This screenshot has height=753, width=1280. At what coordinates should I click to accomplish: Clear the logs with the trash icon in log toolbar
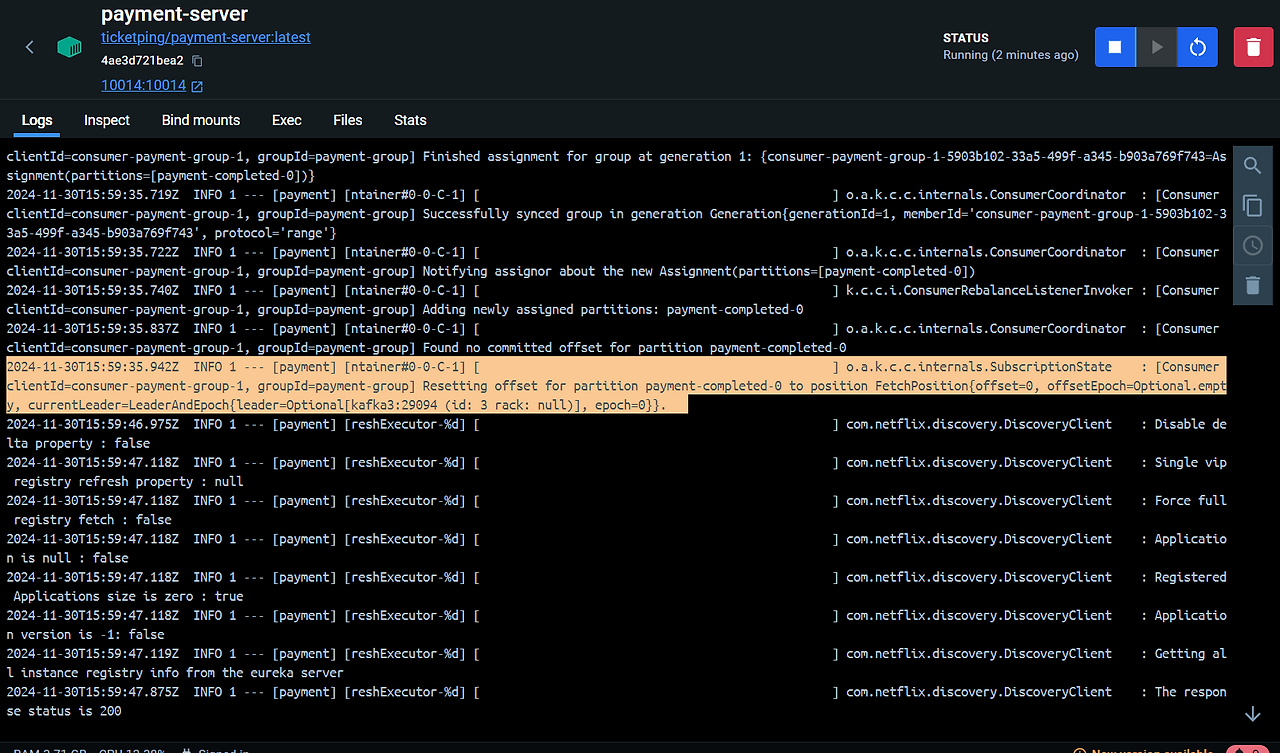pos(1252,285)
